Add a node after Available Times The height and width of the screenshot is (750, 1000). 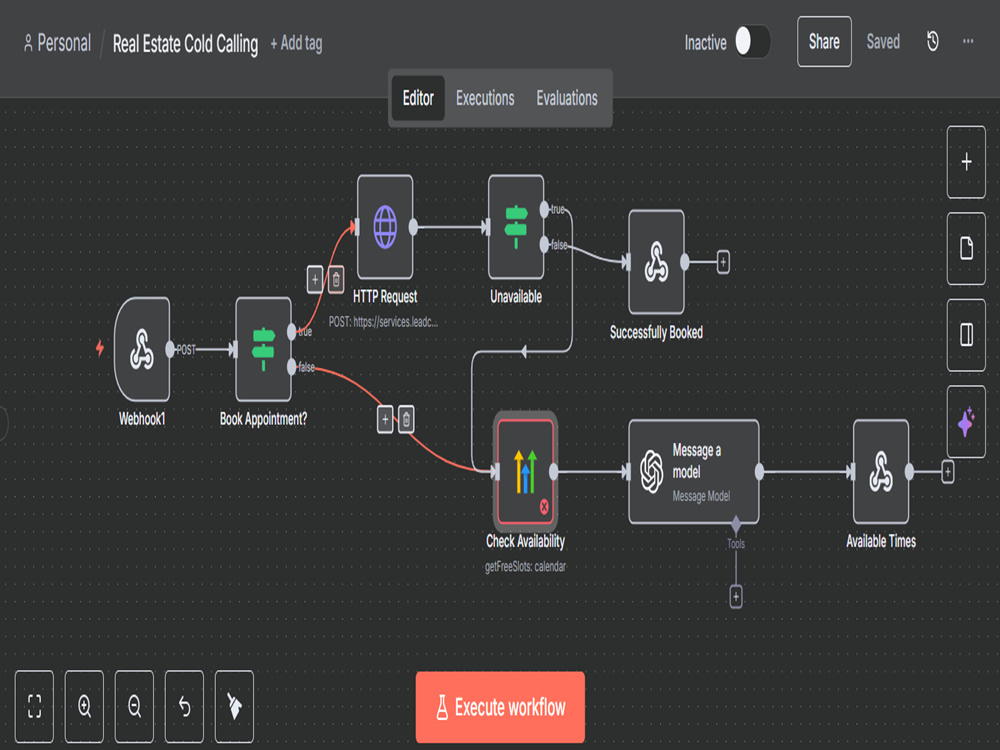948,472
